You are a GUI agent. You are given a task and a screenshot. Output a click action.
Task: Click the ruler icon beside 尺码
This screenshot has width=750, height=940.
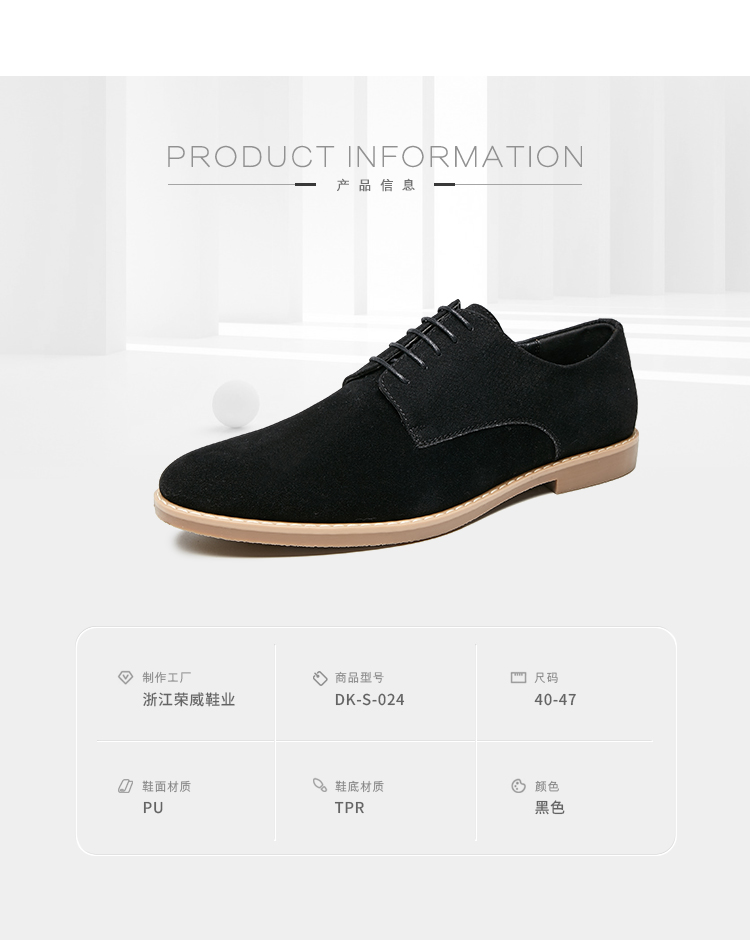click(518, 677)
